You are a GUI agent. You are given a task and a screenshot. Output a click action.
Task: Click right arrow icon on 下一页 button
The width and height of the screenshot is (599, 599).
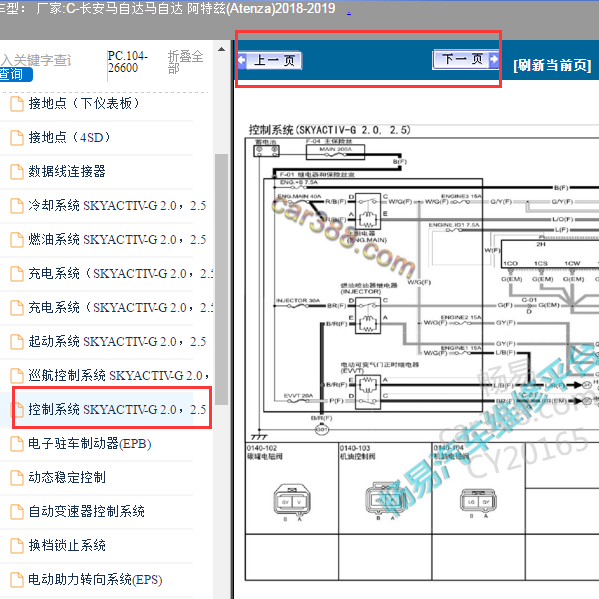click(494, 59)
